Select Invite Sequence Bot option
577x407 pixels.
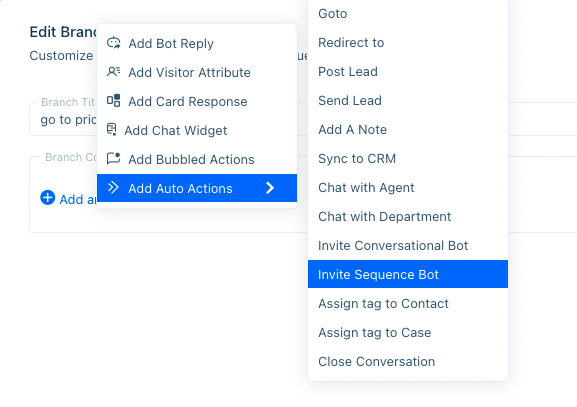(x=408, y=274)
